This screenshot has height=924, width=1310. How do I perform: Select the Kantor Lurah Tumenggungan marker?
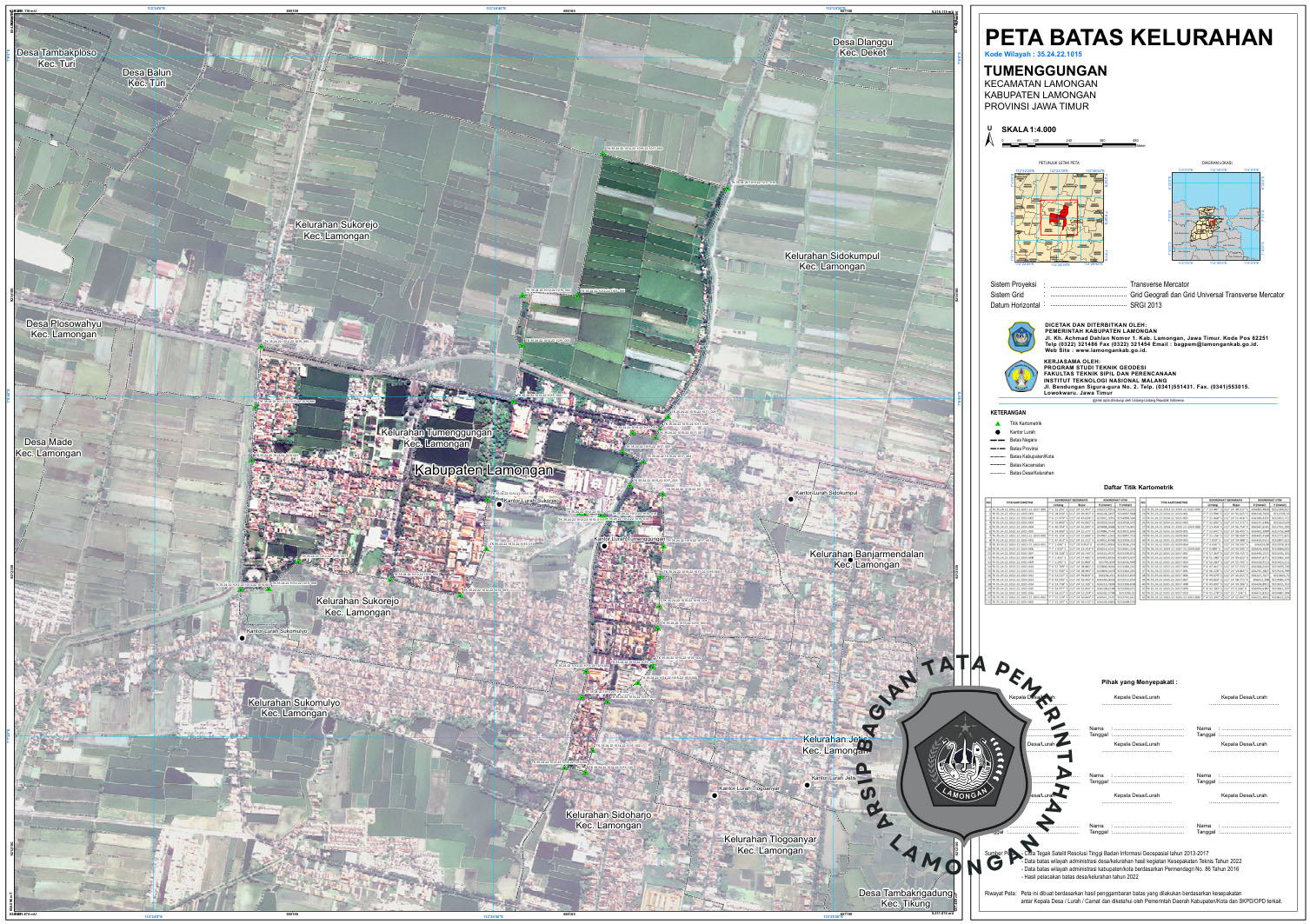[x=603, y=547]
